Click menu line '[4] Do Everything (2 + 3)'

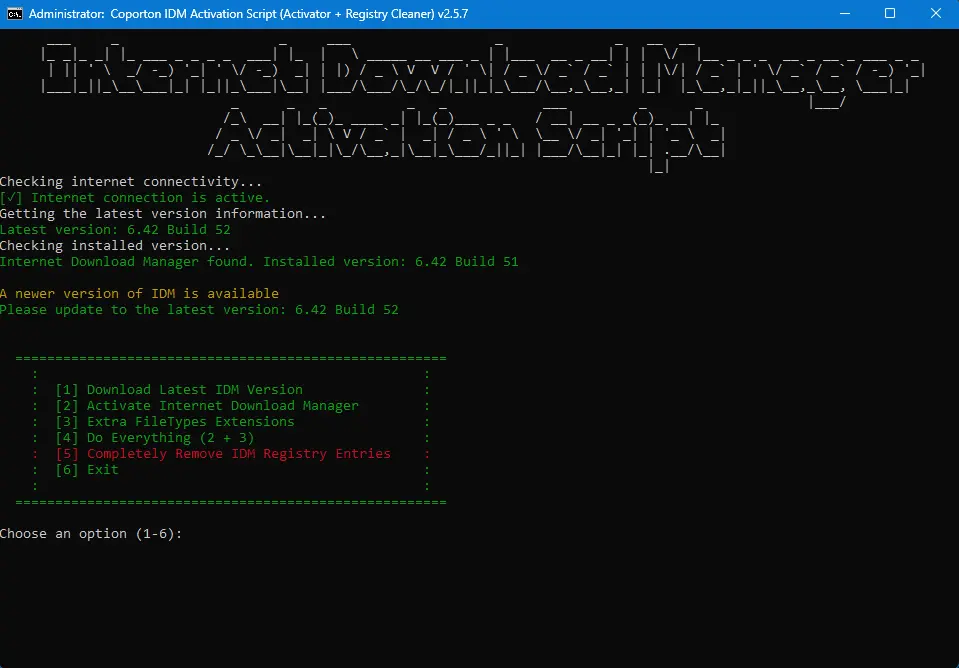[155, 437]
